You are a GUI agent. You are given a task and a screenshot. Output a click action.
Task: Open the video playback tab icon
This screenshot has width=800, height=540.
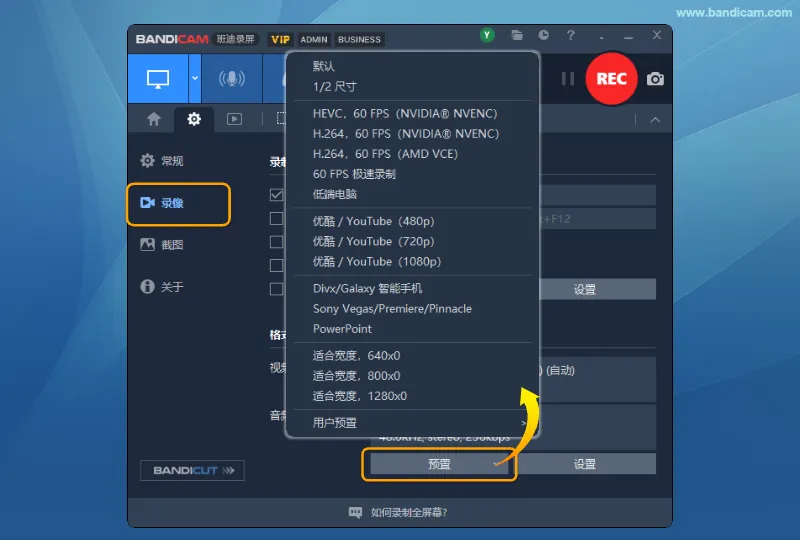[234, 119]
